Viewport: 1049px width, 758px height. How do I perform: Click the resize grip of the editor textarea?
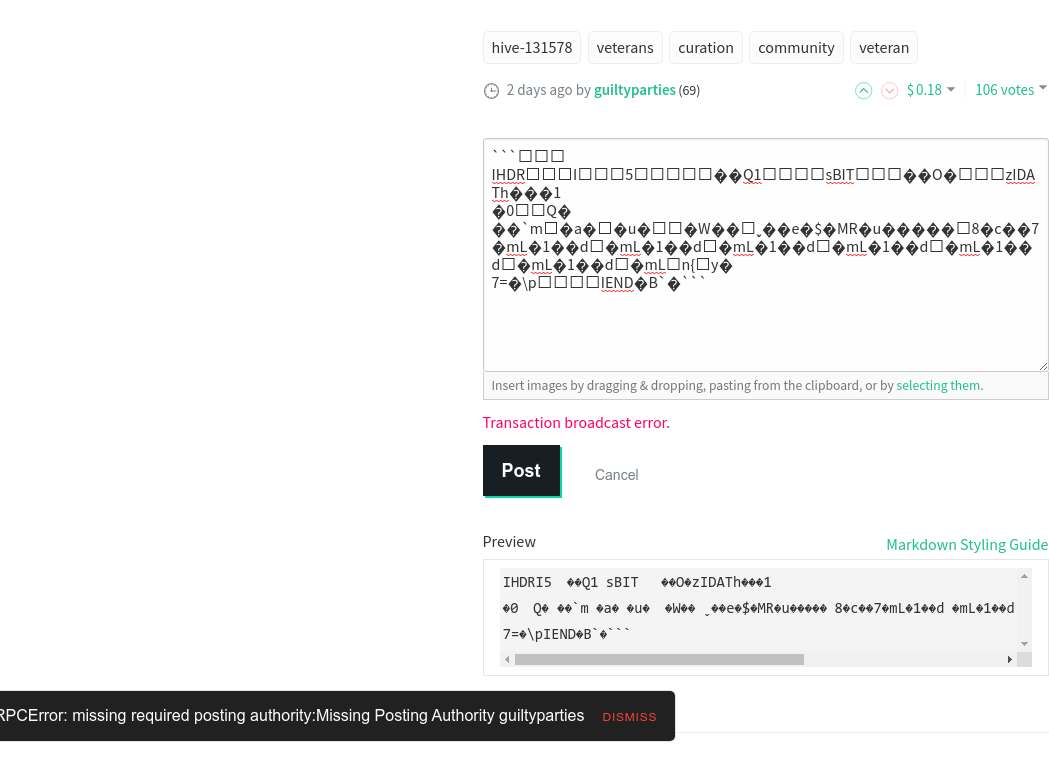[x=1042, y=365]
